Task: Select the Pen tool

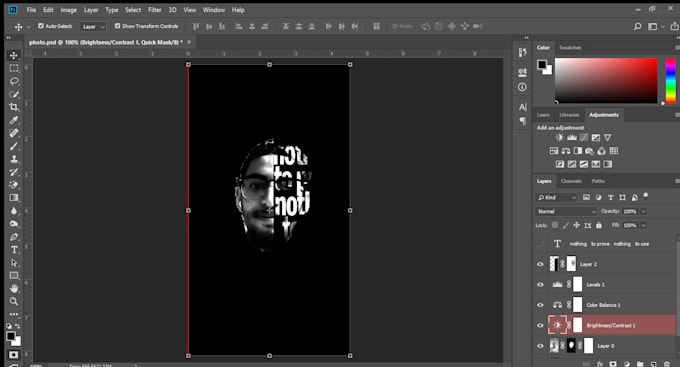Action: pos(14,237)
